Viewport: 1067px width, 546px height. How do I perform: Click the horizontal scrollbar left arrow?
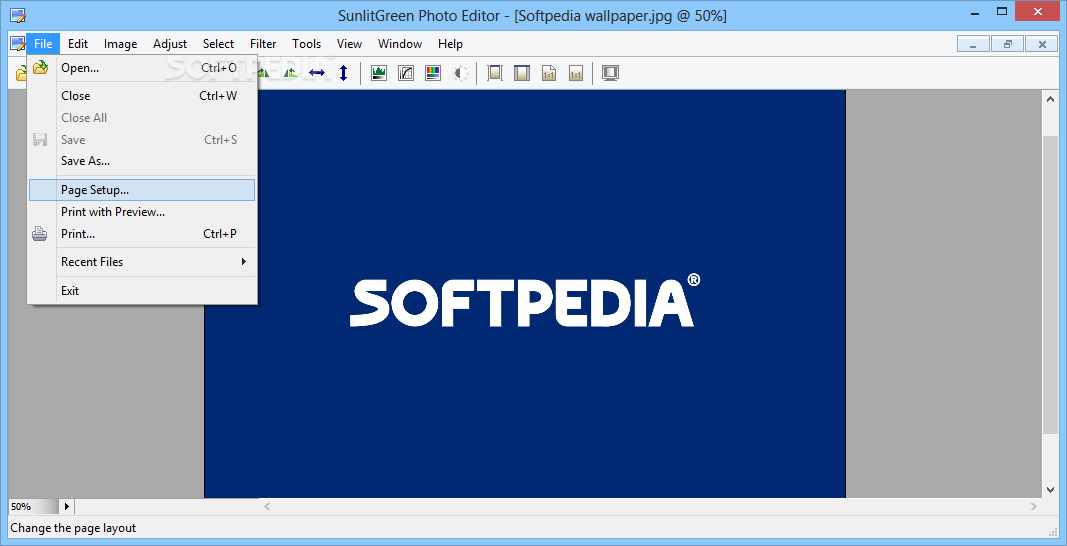coord(267,507)
